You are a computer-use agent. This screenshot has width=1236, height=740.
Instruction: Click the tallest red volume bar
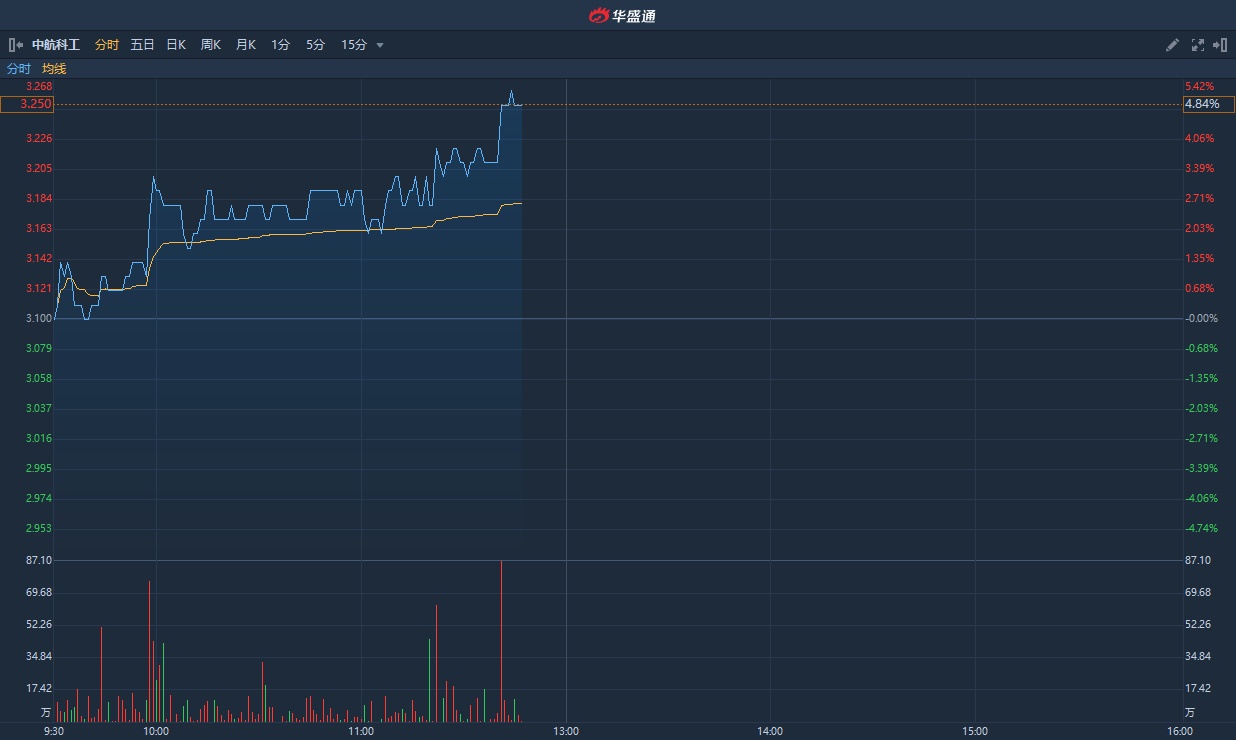click(501, 640)
